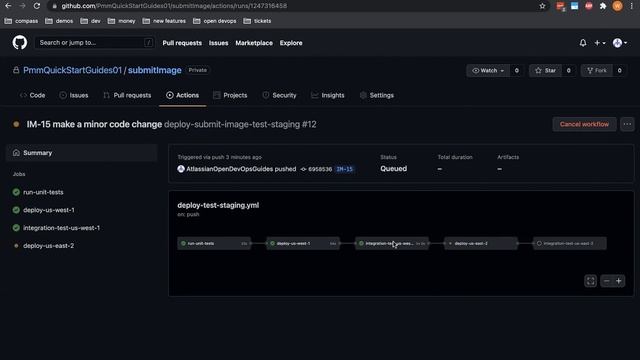Zoom in the workflow graph
This screenshot has height=360, width=640.
coord(619,281)
